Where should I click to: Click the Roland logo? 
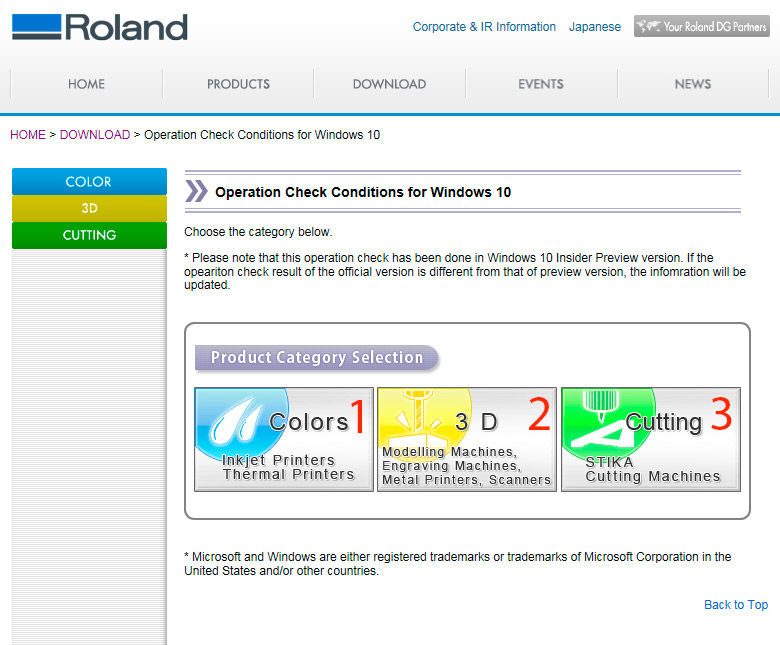[x=100, y=27]
